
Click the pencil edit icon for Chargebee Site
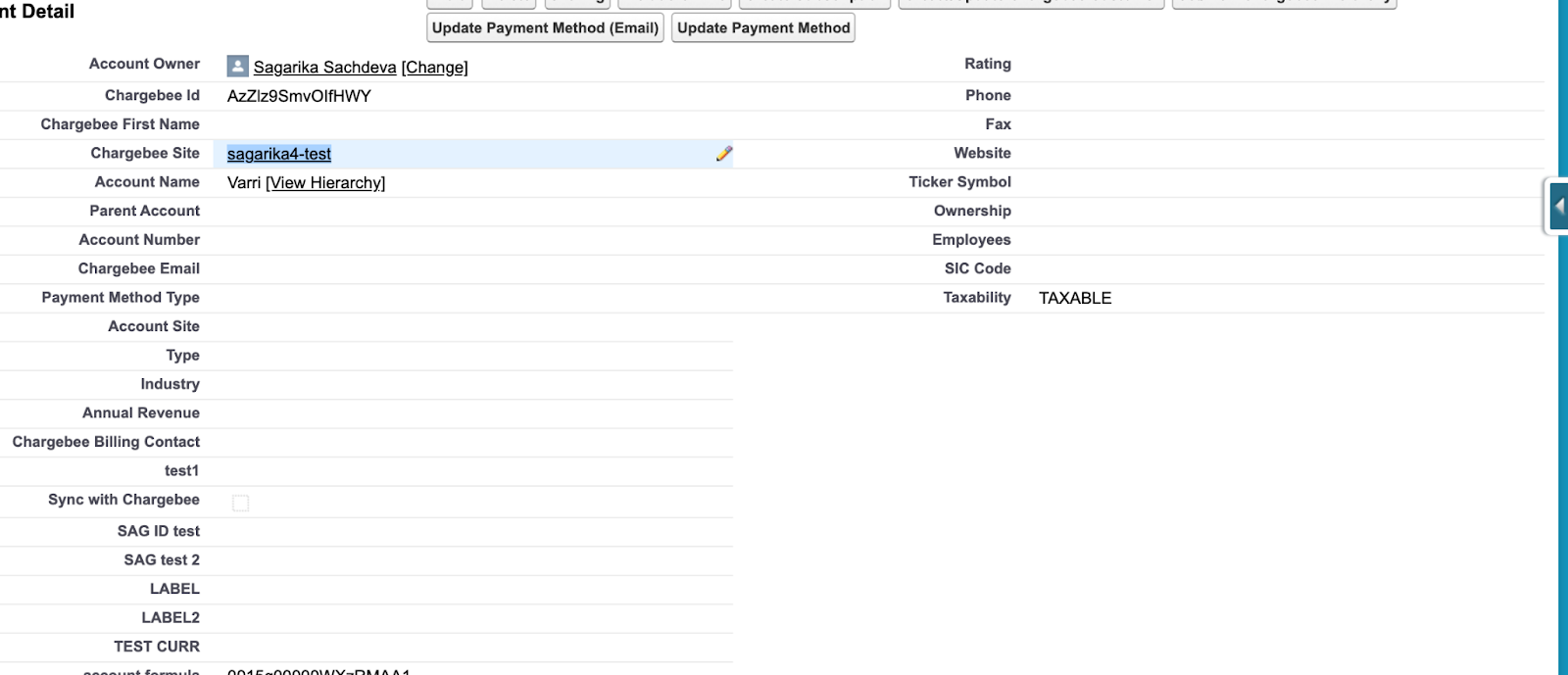(723, 154)
